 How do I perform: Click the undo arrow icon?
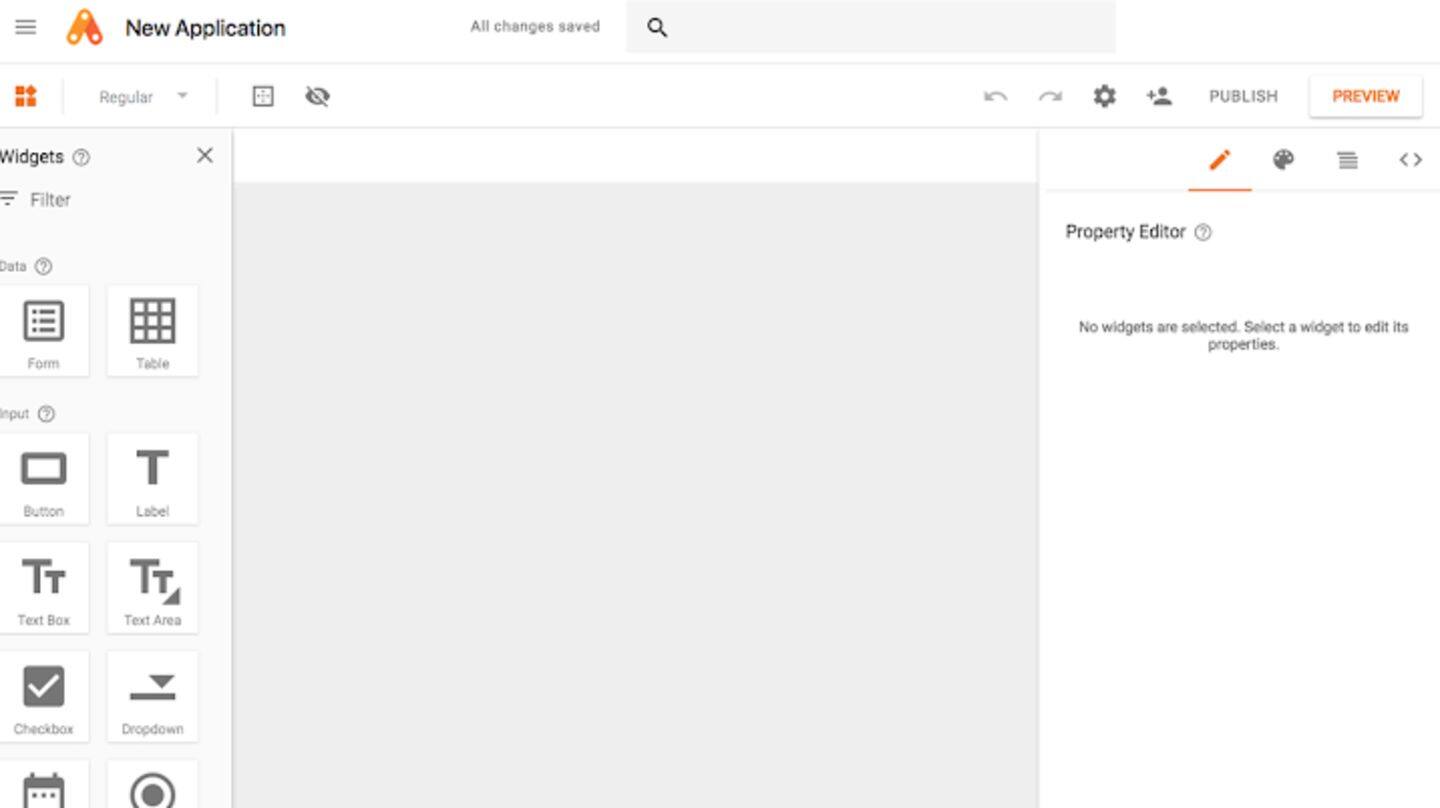click(x=995, y=96)
